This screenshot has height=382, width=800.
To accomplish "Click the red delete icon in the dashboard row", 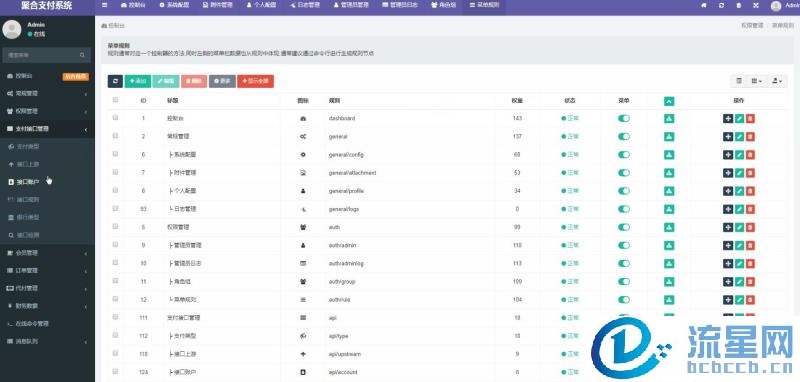I will tap(750, 118).
